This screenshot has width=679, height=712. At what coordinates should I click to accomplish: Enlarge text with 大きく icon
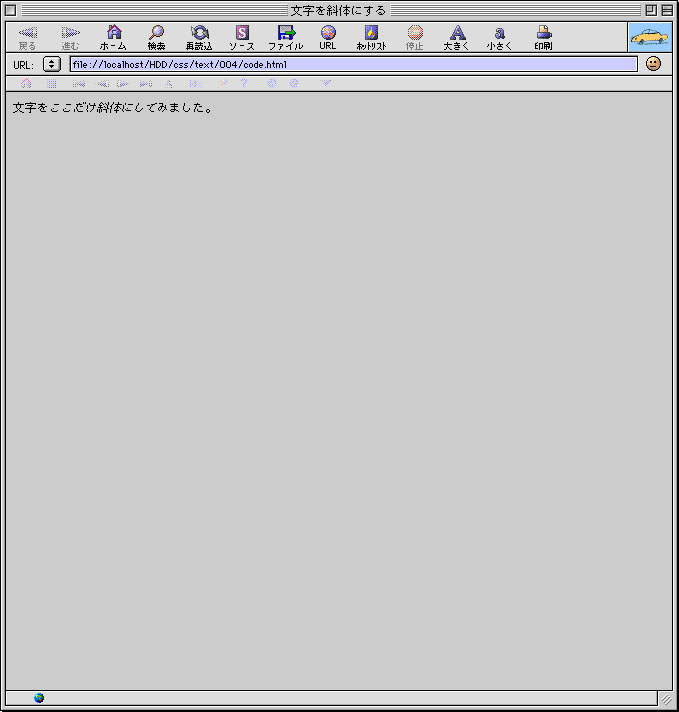(457, 33)
